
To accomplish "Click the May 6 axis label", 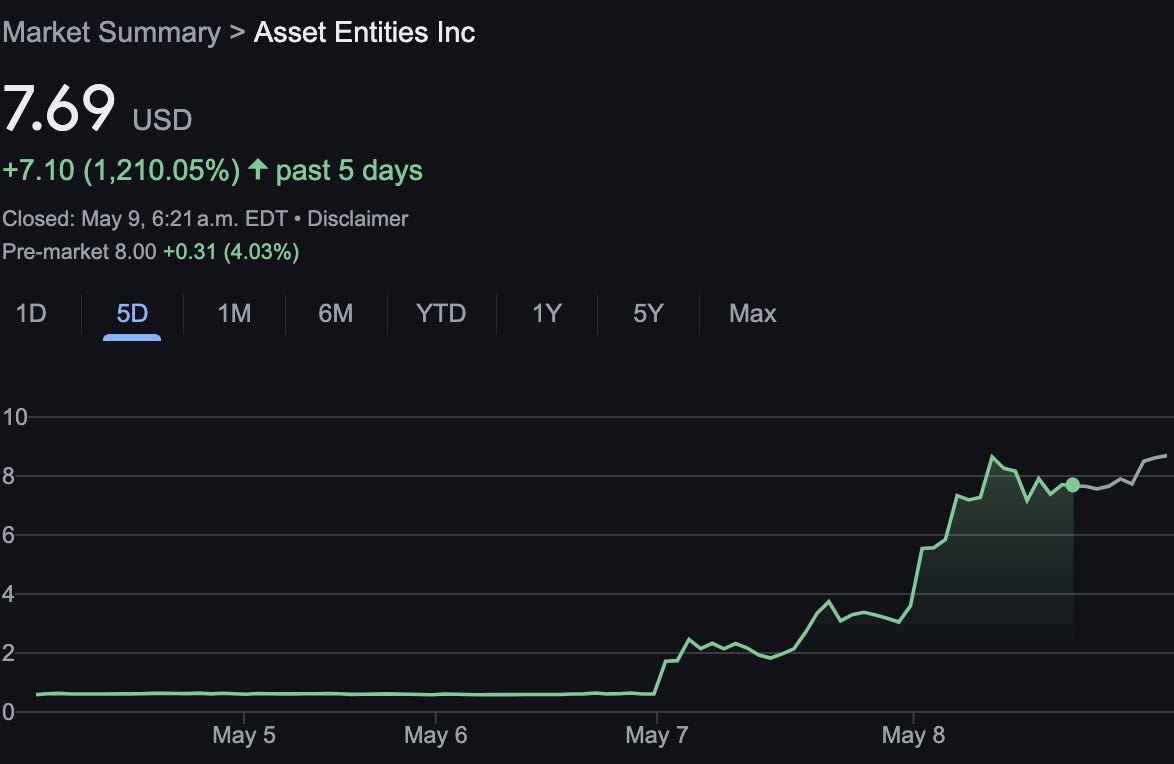I will pyautogui.click(x=436, y=735).
